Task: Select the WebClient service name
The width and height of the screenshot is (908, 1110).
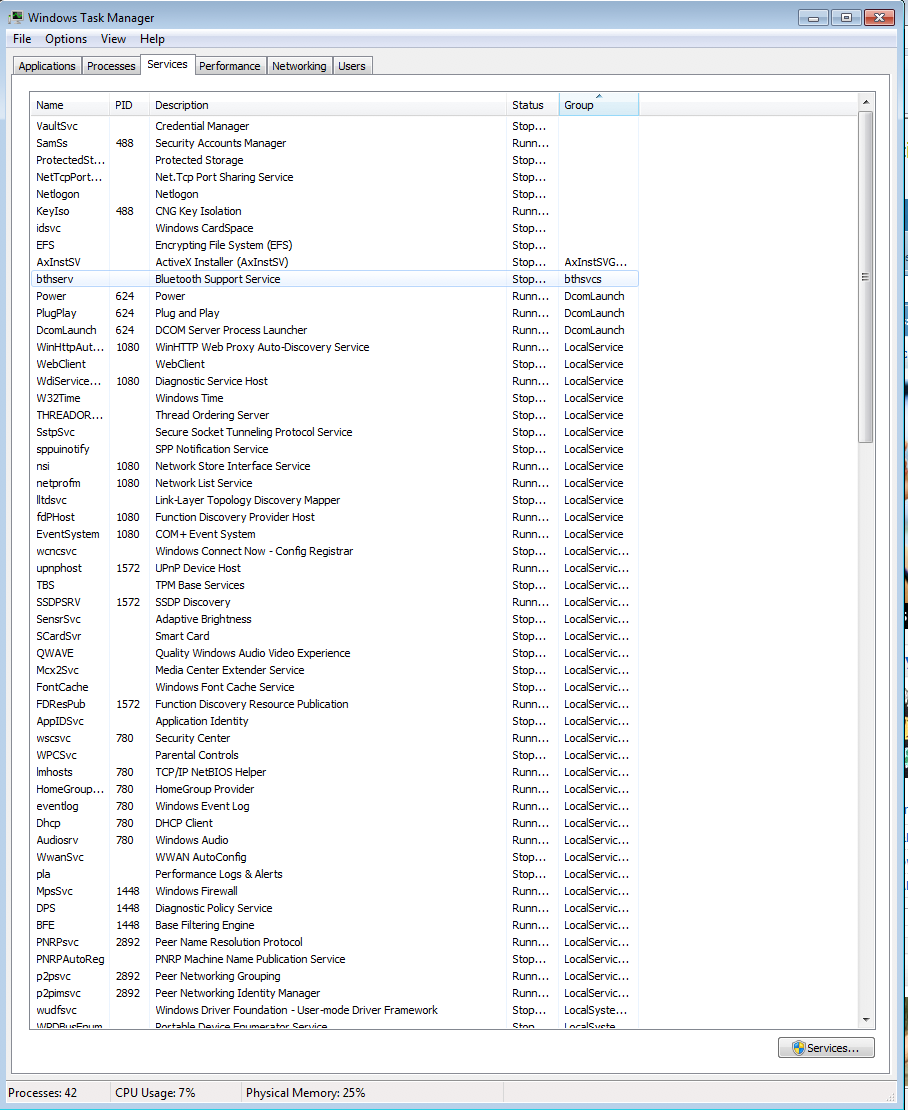Action: tap(61, 364)
